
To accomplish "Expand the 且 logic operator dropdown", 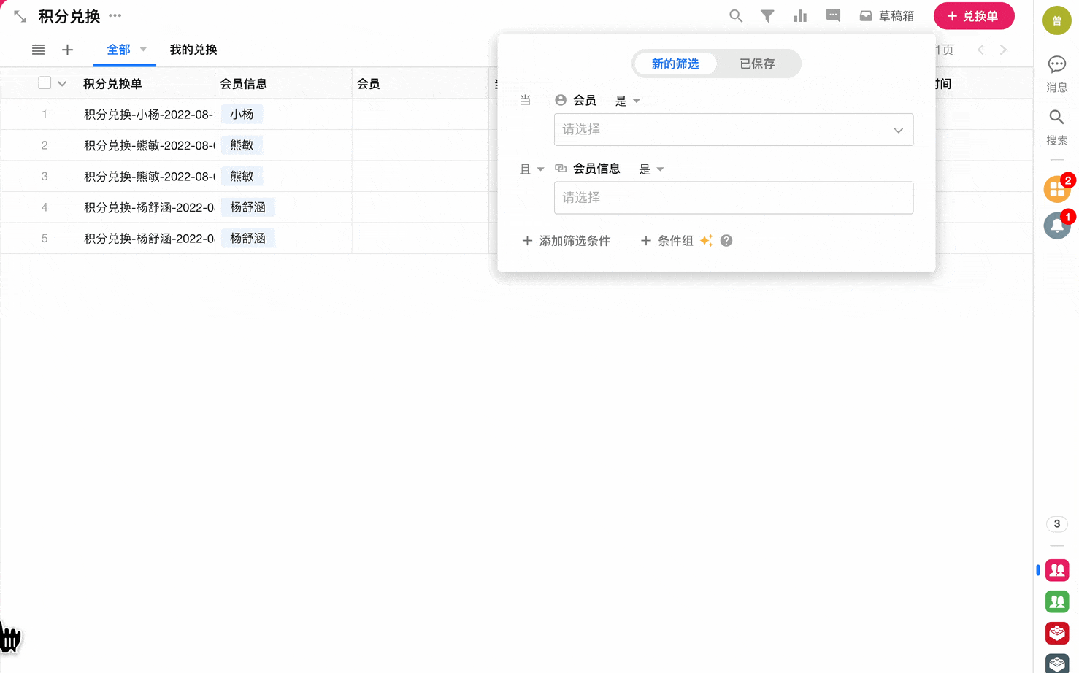I will click(531, 169).
